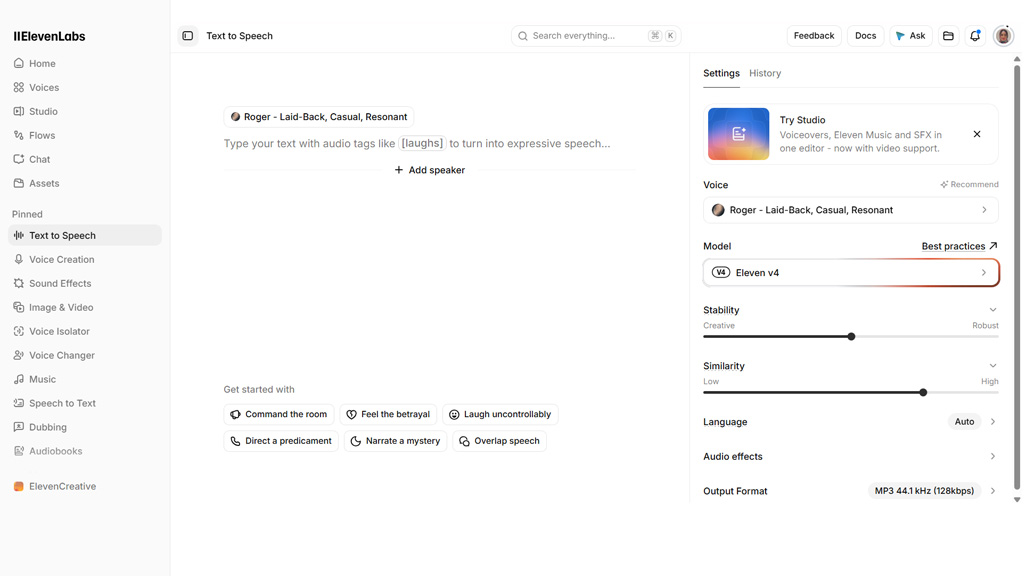Open the Language Auto setting
Viewport: 1024px width, 576px height.
click(850, 422)
